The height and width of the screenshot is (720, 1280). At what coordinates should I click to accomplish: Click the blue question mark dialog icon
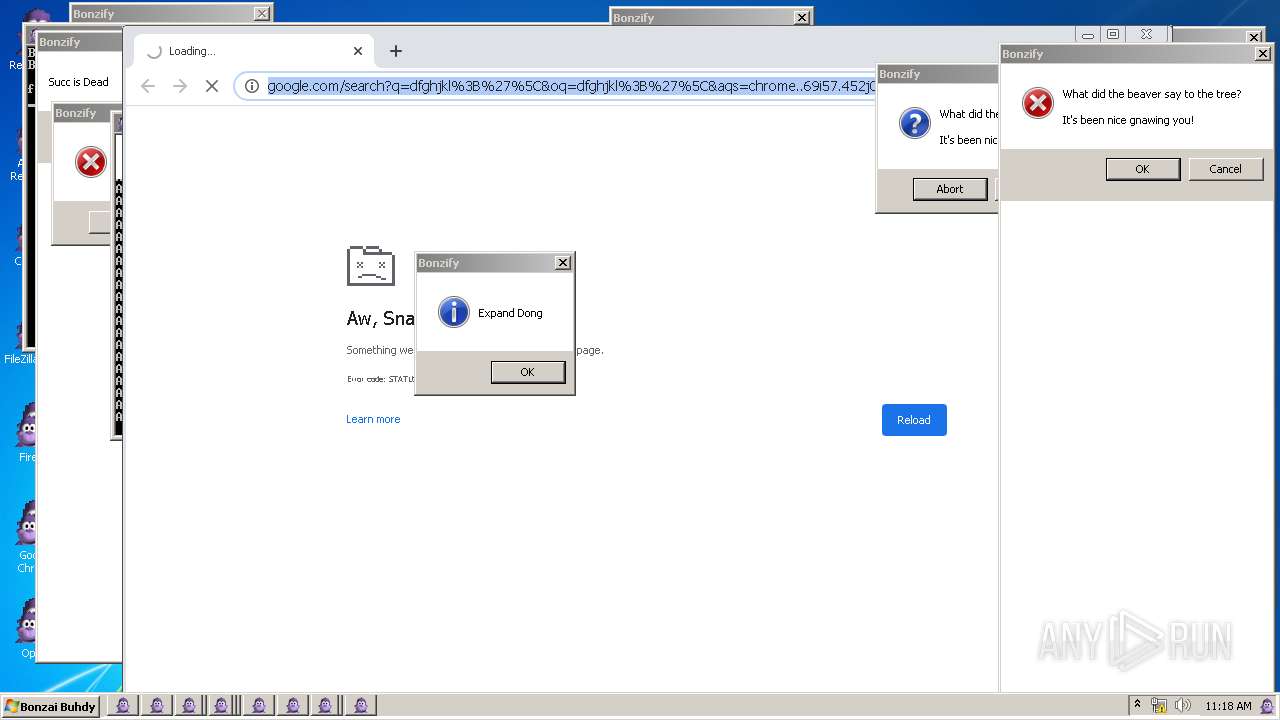click(915, 123)
